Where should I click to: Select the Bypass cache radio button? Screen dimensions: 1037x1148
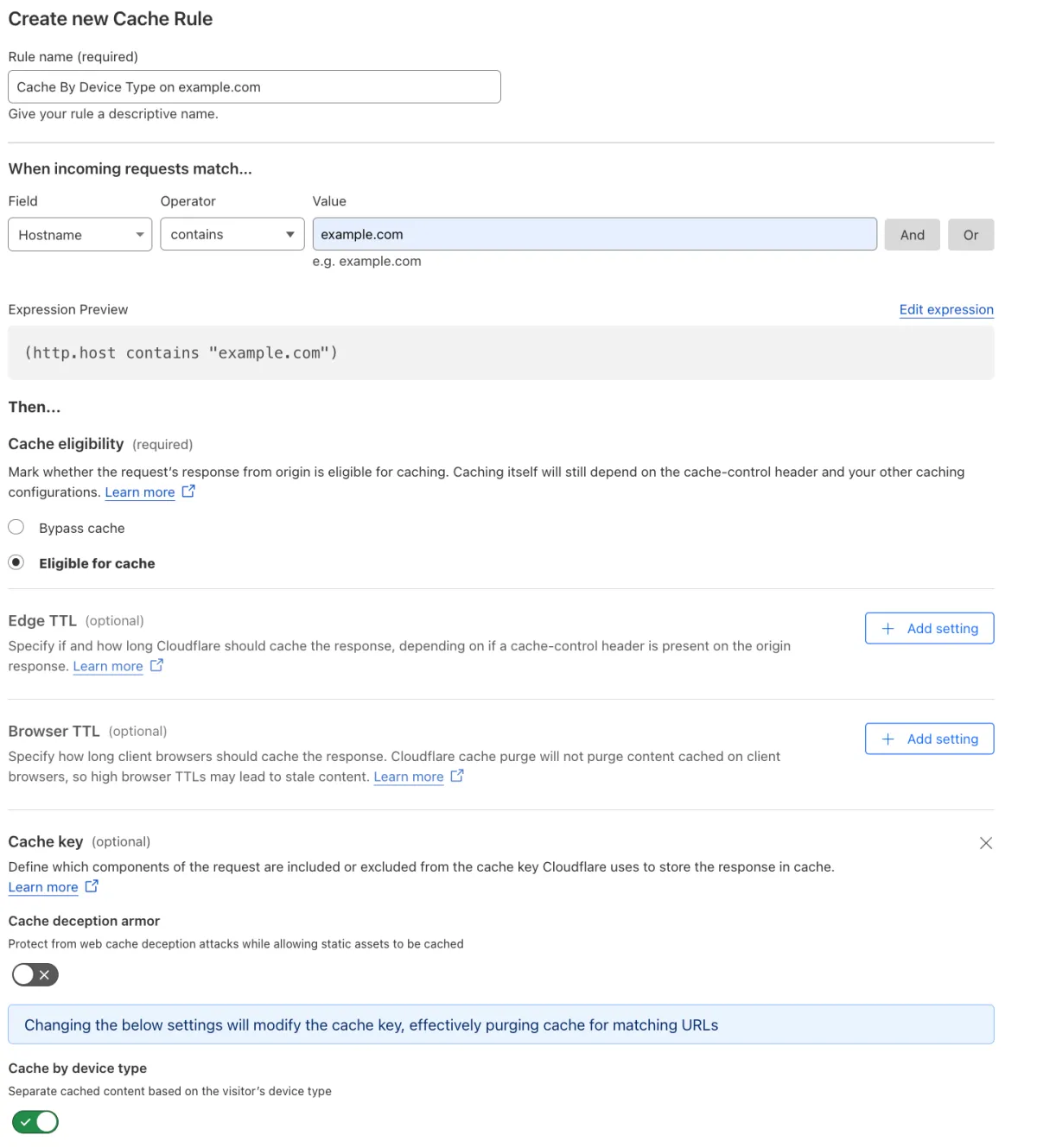[x=16, y=527]
